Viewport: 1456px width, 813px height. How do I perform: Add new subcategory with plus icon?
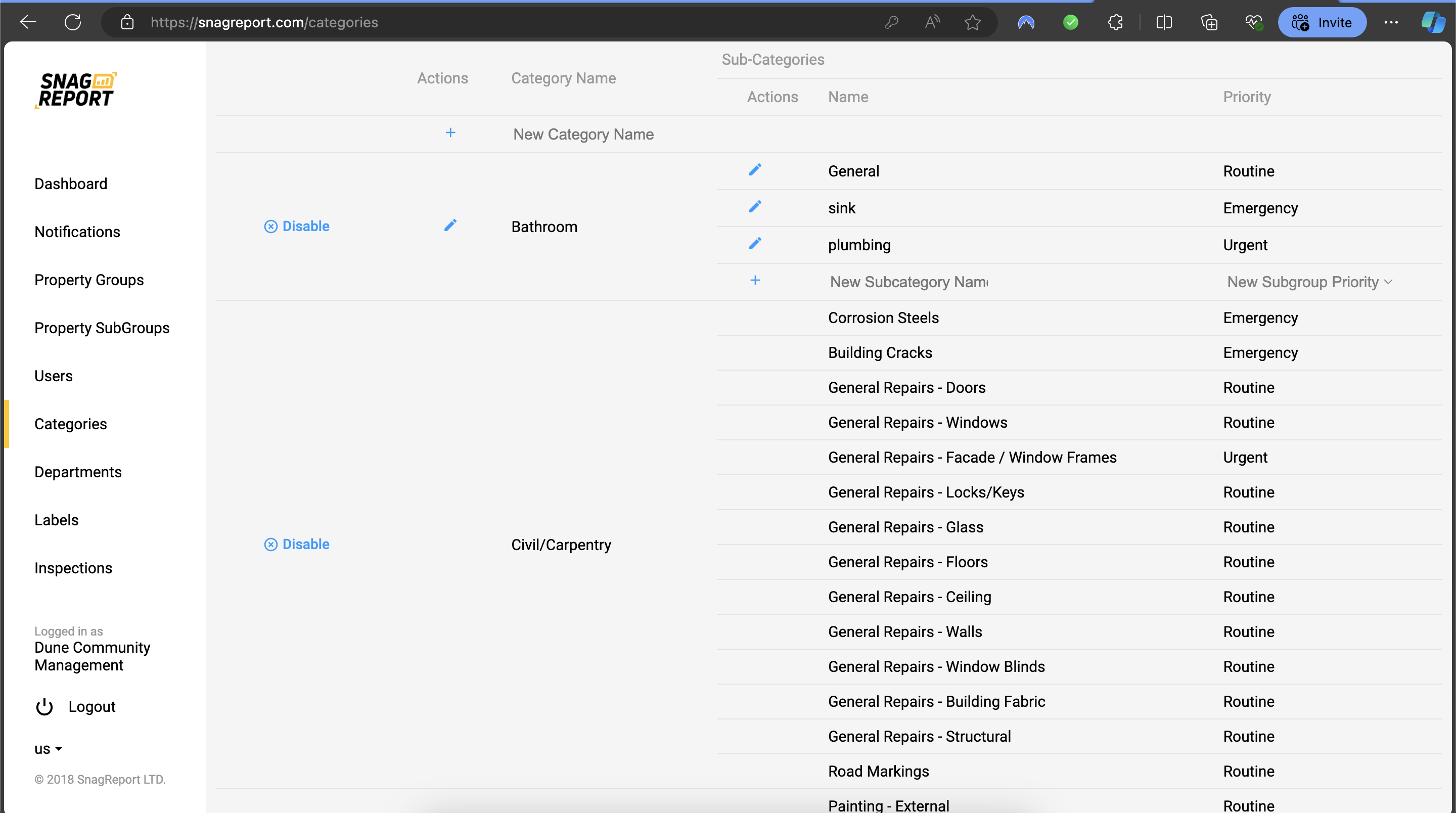[x=755, y=281]
